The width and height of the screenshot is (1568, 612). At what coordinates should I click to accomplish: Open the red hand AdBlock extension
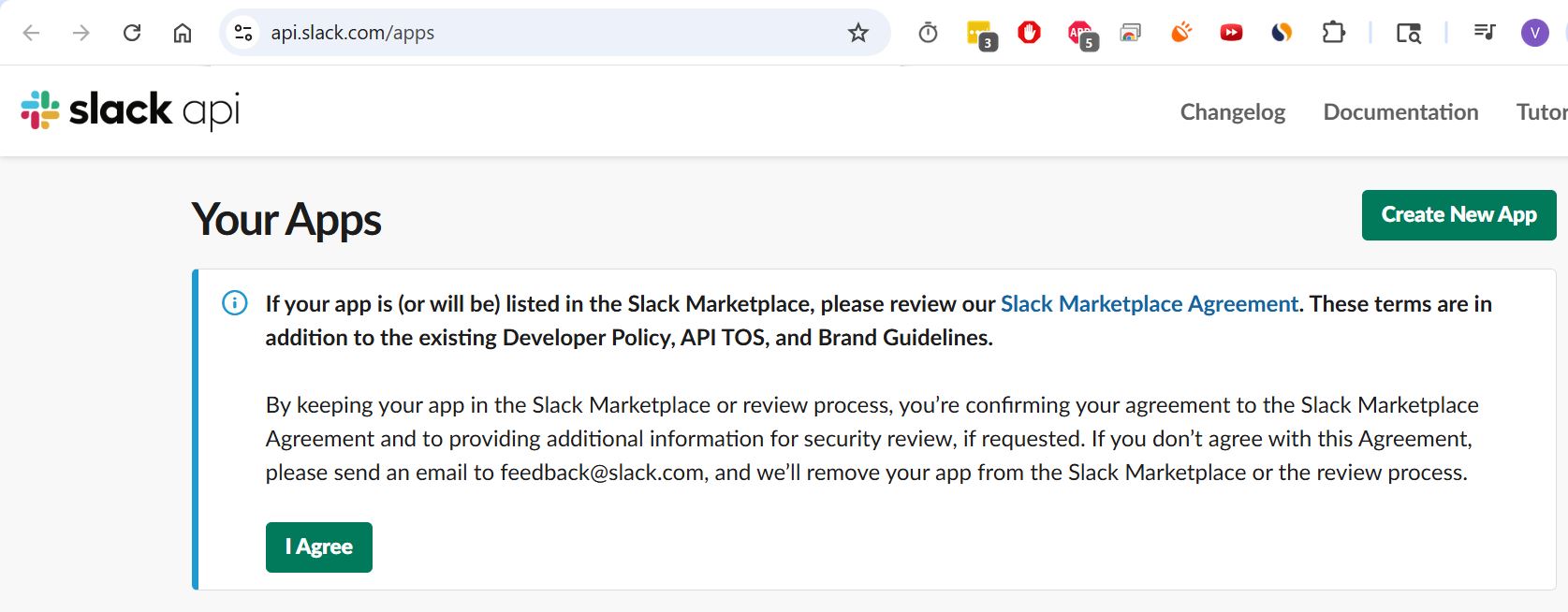pyautogui.click(x=1029, y=33)
